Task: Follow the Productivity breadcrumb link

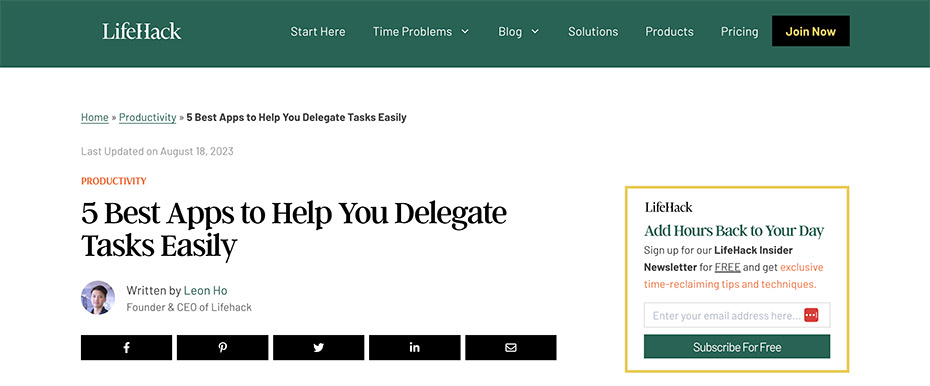Action: [x=148, y=117]
